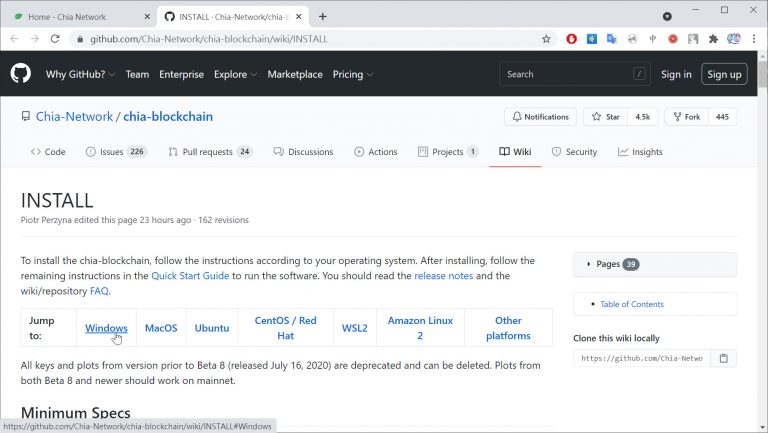
Task: Open the repository Notifications bell button
Action: (540, 117)
